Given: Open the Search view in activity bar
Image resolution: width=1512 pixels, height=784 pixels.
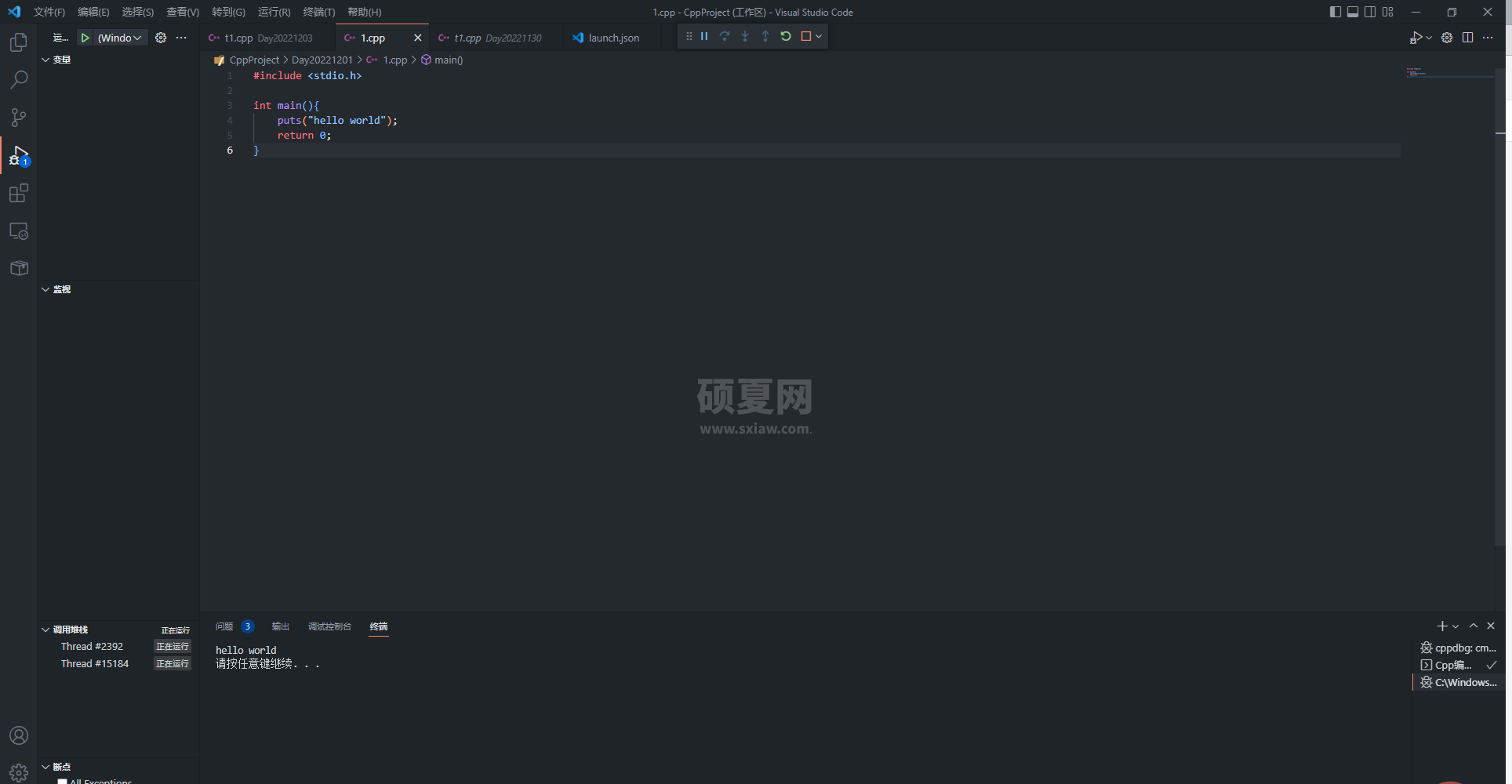Looking at the screenshot, I should (x=19, y=79).
